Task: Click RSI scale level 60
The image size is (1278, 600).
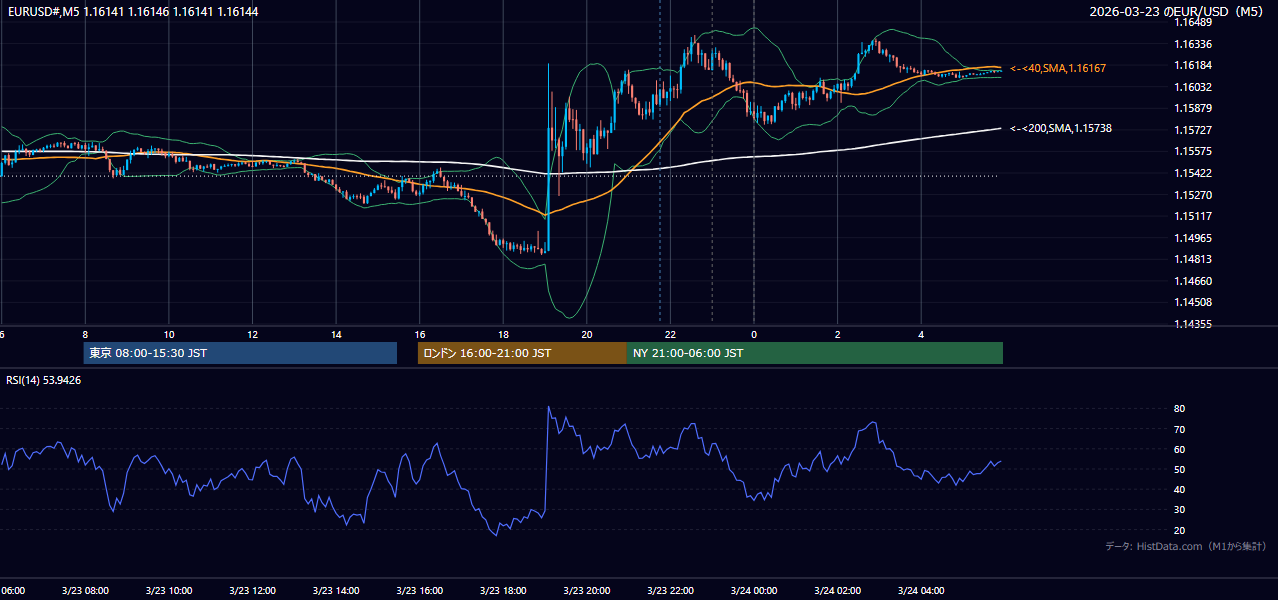Action: click(1179, 449)
